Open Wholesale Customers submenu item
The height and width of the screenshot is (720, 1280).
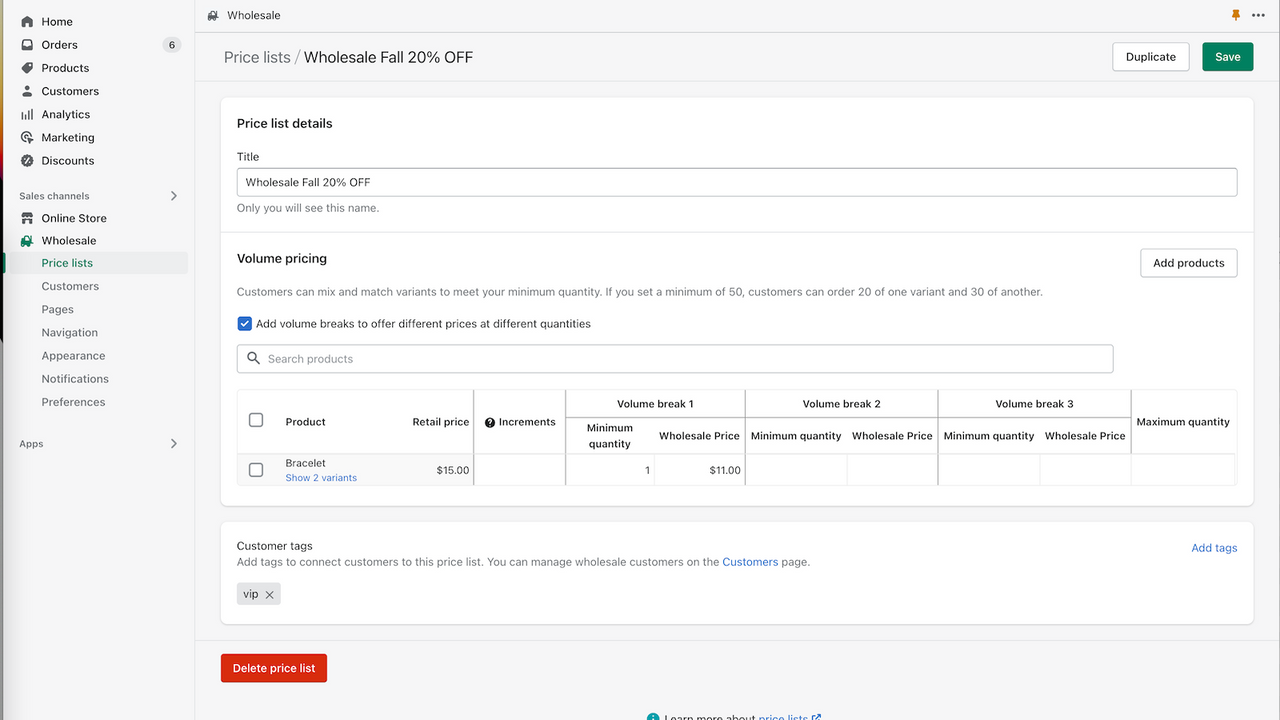click(x=70, y=286)
